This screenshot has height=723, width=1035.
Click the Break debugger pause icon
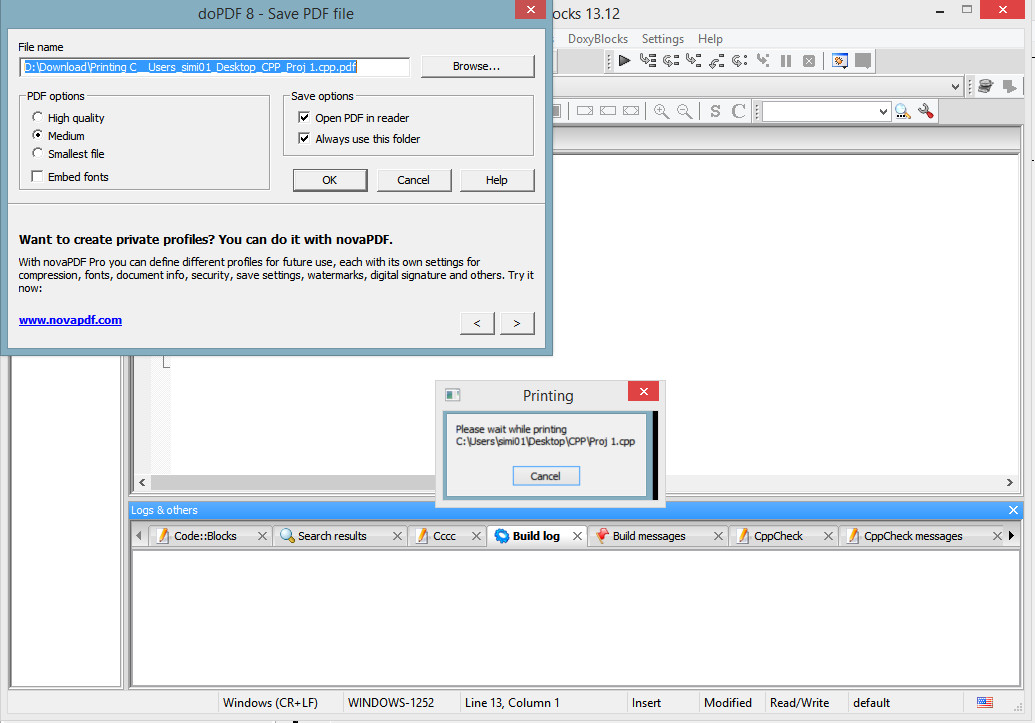coord(785,61)
